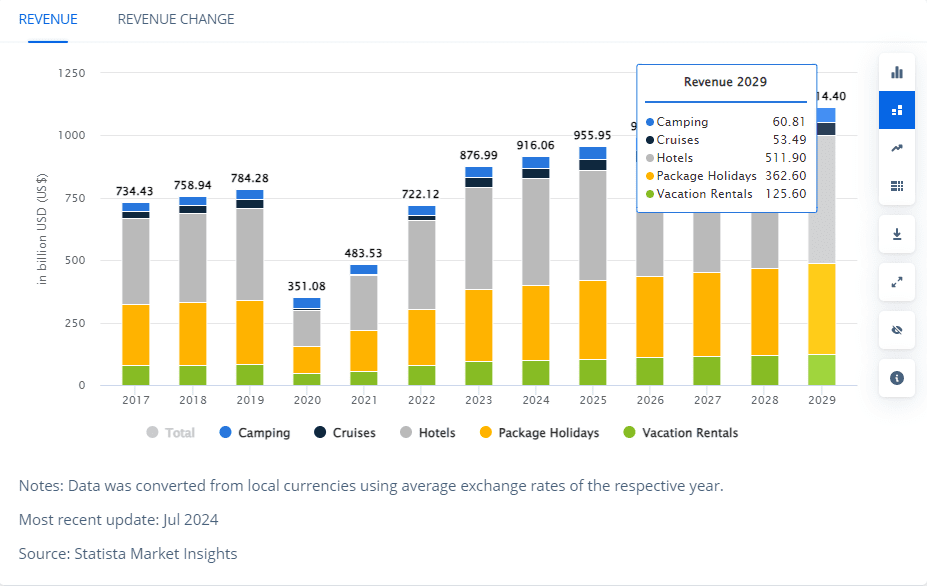Viewport: 927px width, 586px height.
Task: Click the Hotels segment of 2023 bar
Action: [479, 238]
